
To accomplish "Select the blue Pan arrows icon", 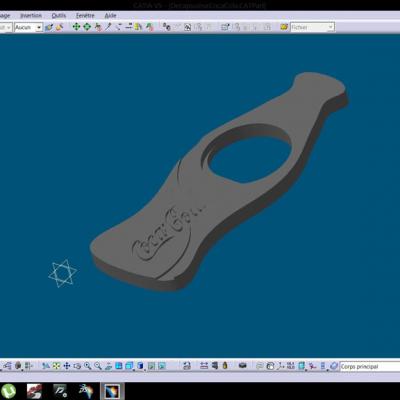I will (67, 366).
